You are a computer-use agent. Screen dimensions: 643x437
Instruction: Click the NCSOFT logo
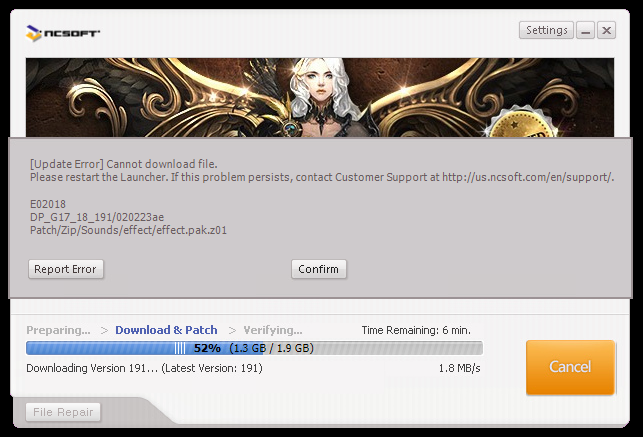pos(63,33)
